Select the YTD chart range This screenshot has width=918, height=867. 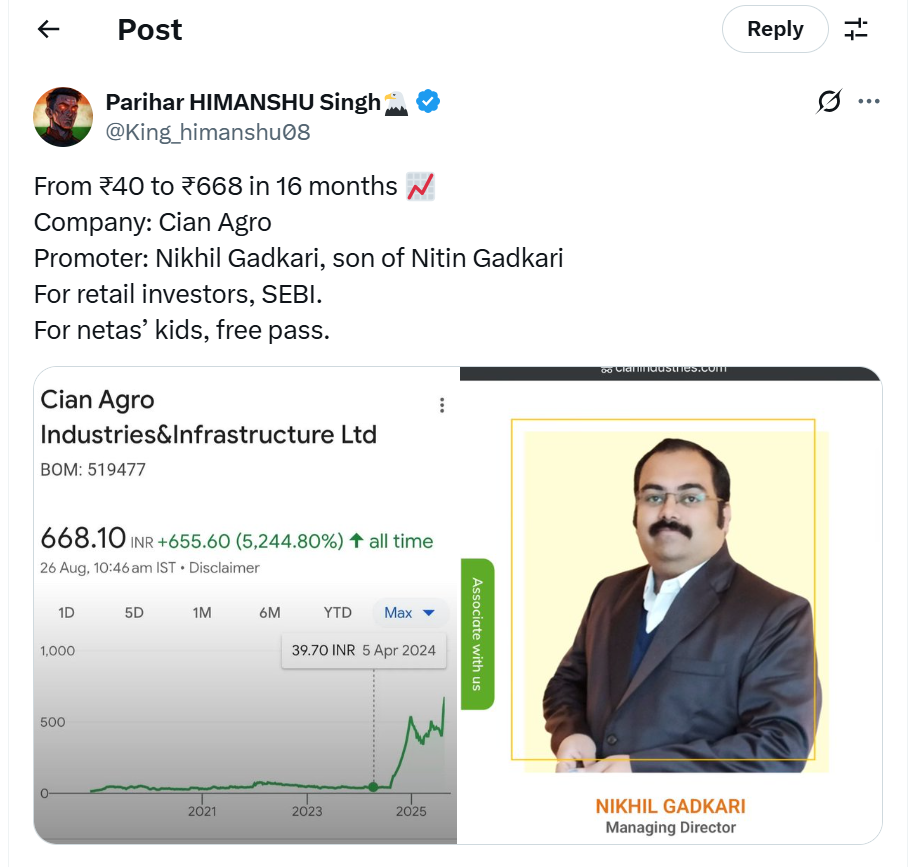pos(337,612)
